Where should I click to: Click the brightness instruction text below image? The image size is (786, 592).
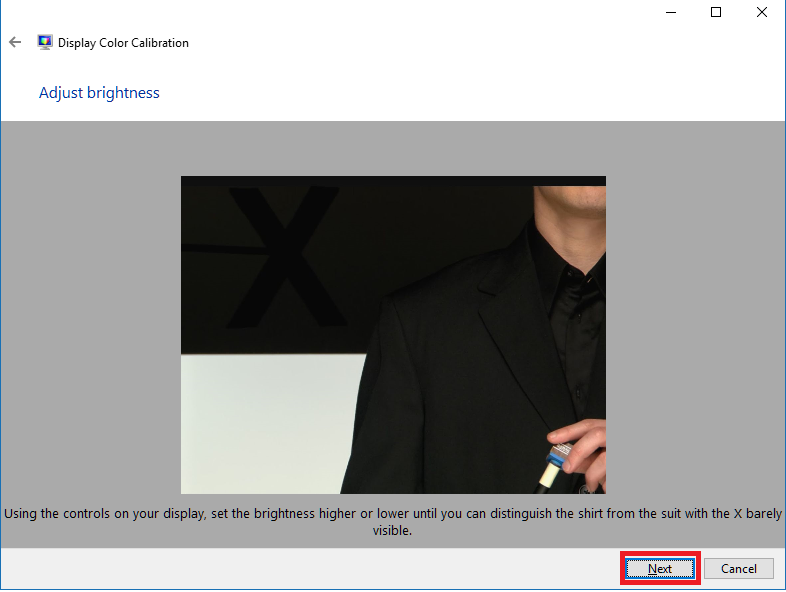point(393,522)
